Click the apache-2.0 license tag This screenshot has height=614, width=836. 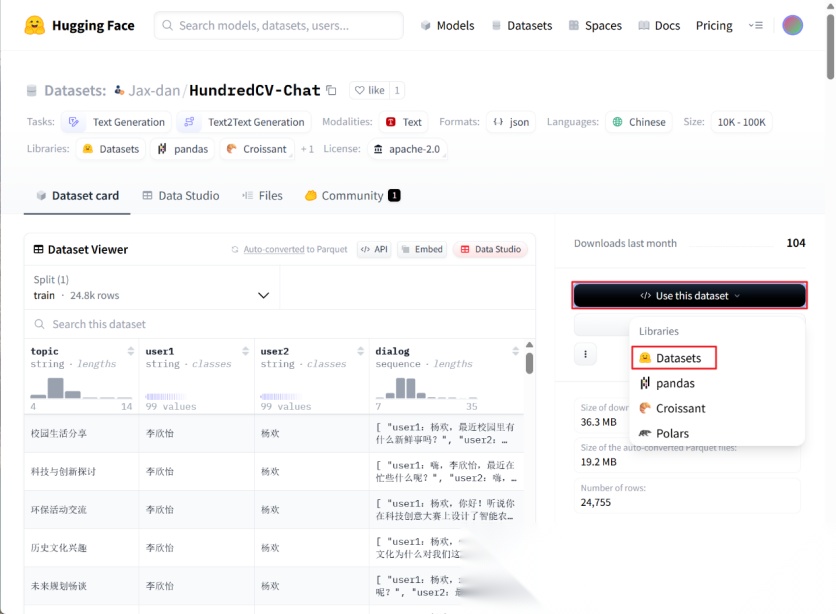click(x=407, y=149)
